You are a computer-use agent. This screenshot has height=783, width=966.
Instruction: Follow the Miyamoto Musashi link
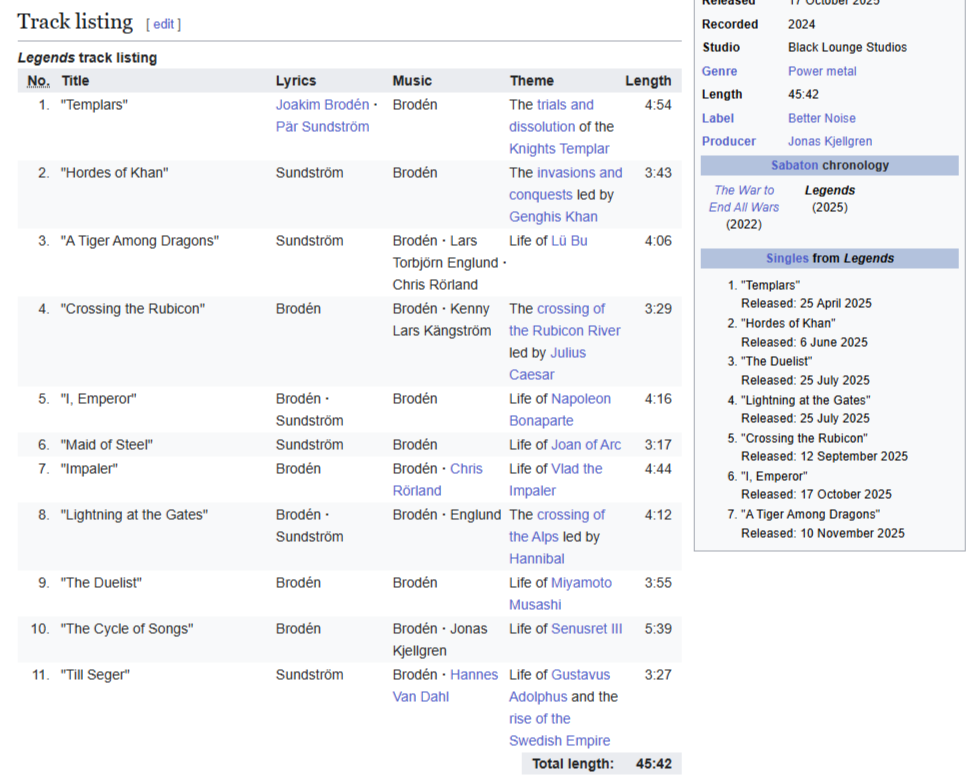coord(560,594)
